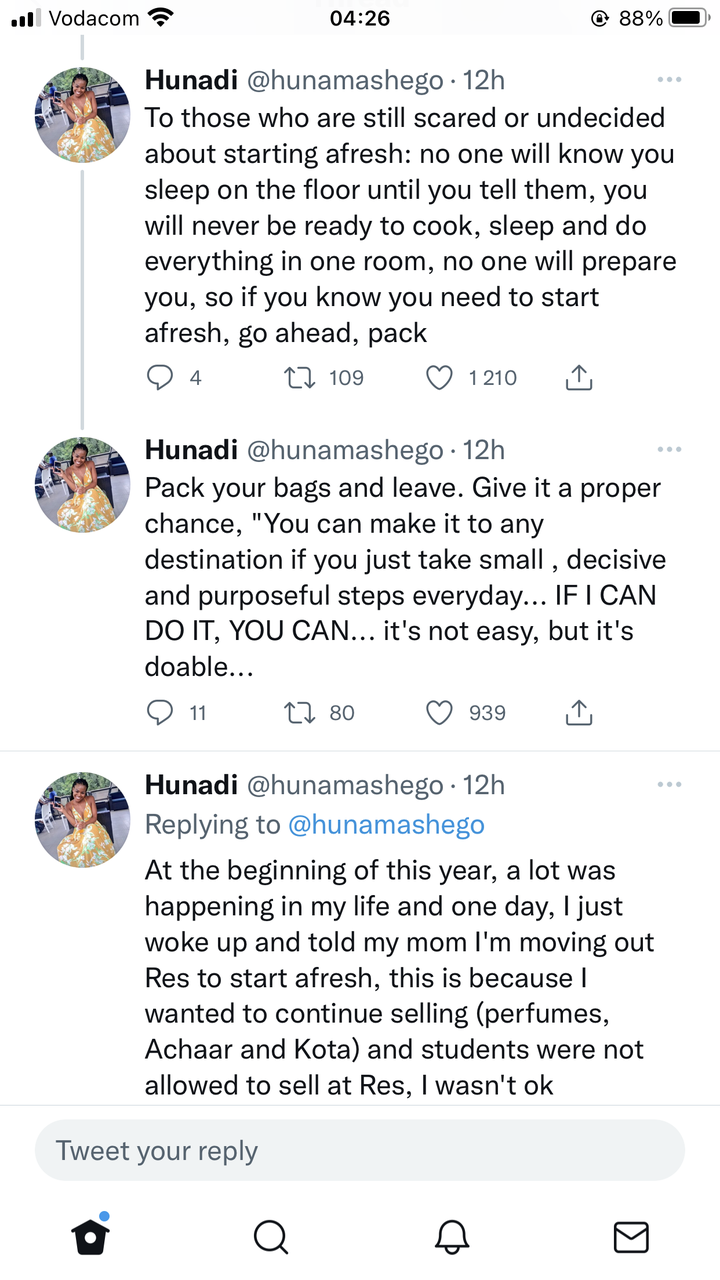Open the @hunamashego link in reply
Image resolution: width=720 pixels, height=1280 pixels.
click(x=386, y=825)
